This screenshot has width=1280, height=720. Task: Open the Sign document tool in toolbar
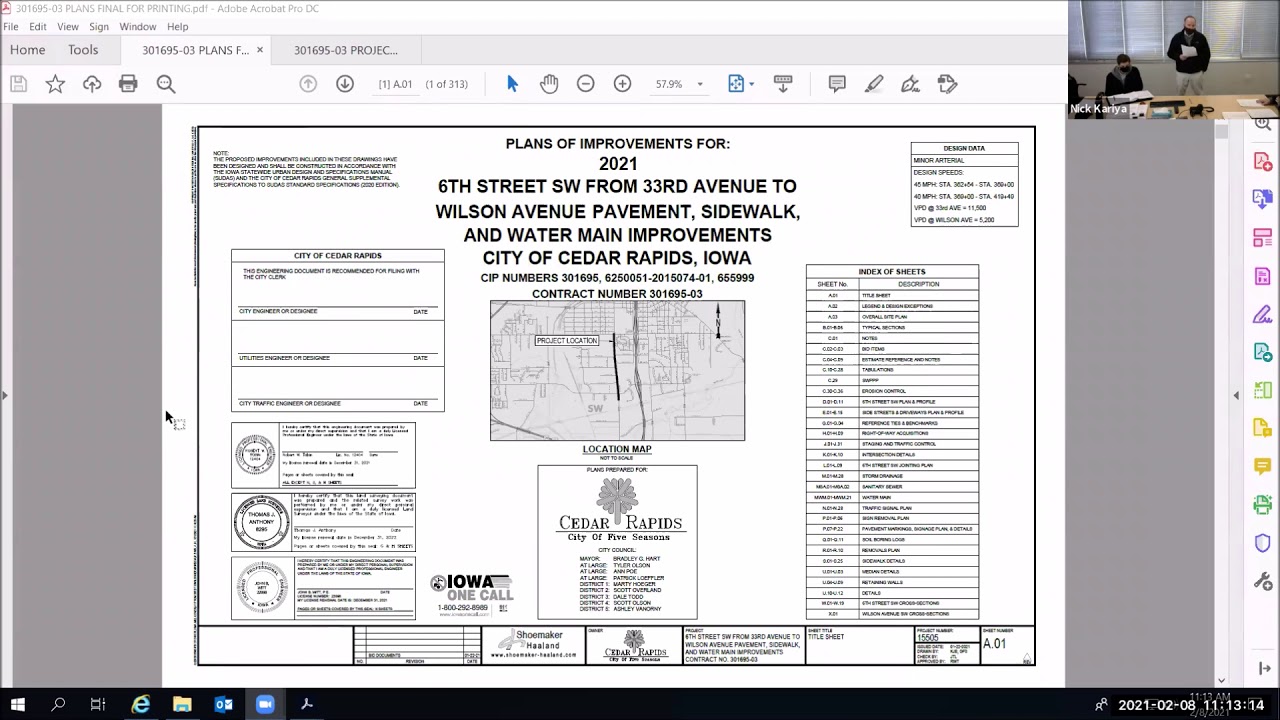tap(910, 84)
